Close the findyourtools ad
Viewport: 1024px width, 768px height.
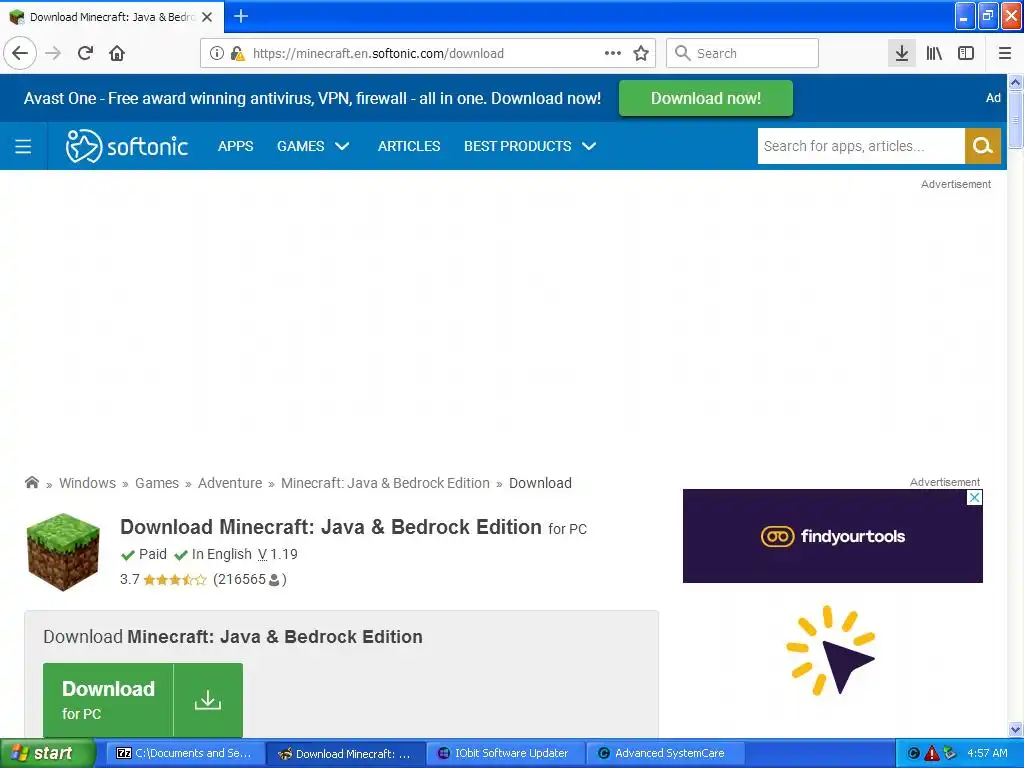tap(974, 498)
